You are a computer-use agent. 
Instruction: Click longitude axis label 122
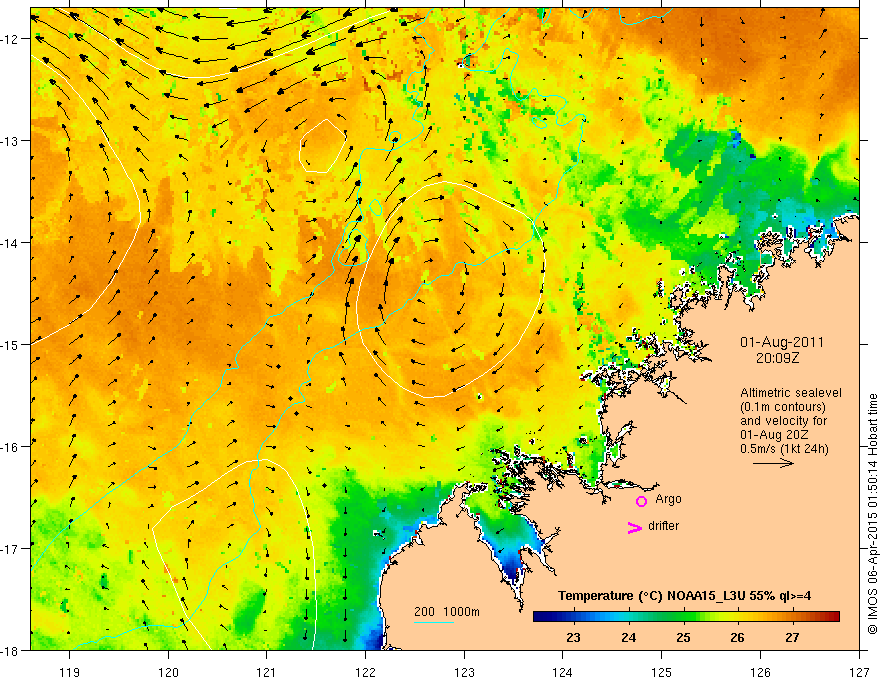coord(365,672)
